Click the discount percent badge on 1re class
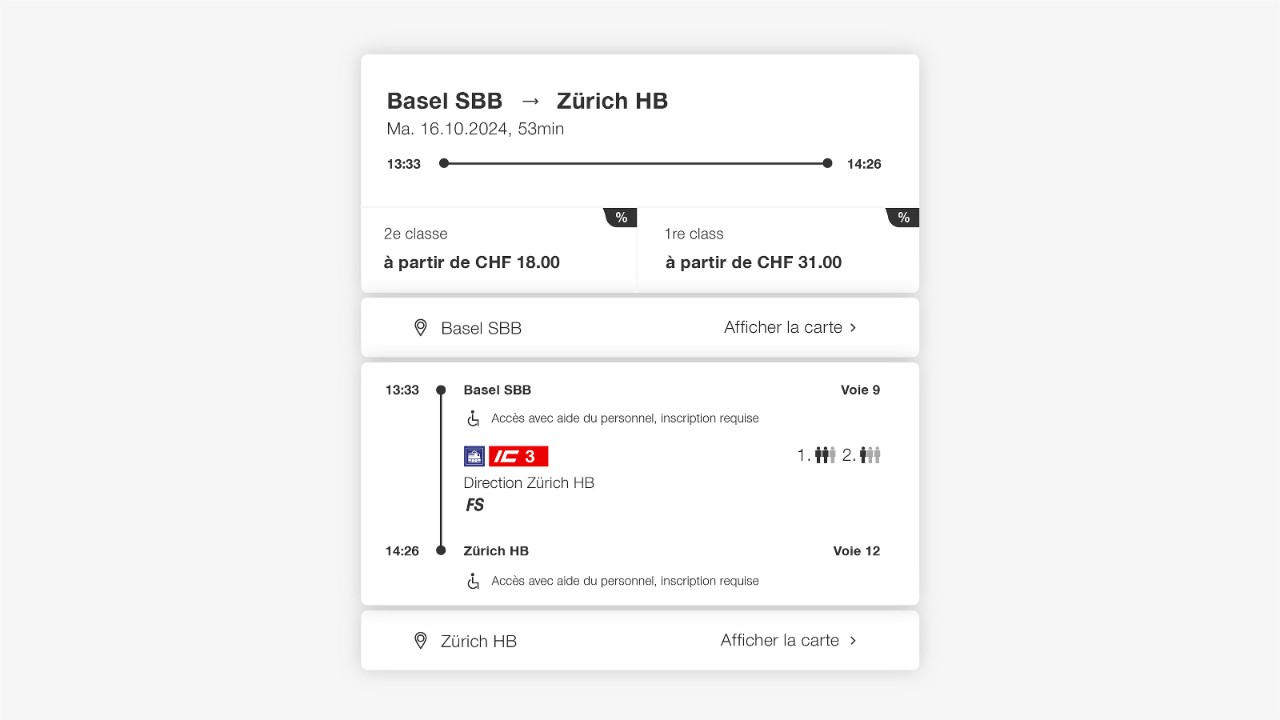The width and height of the screenshot is (1280, 720). pyautogui.click(x=904, y=217)
